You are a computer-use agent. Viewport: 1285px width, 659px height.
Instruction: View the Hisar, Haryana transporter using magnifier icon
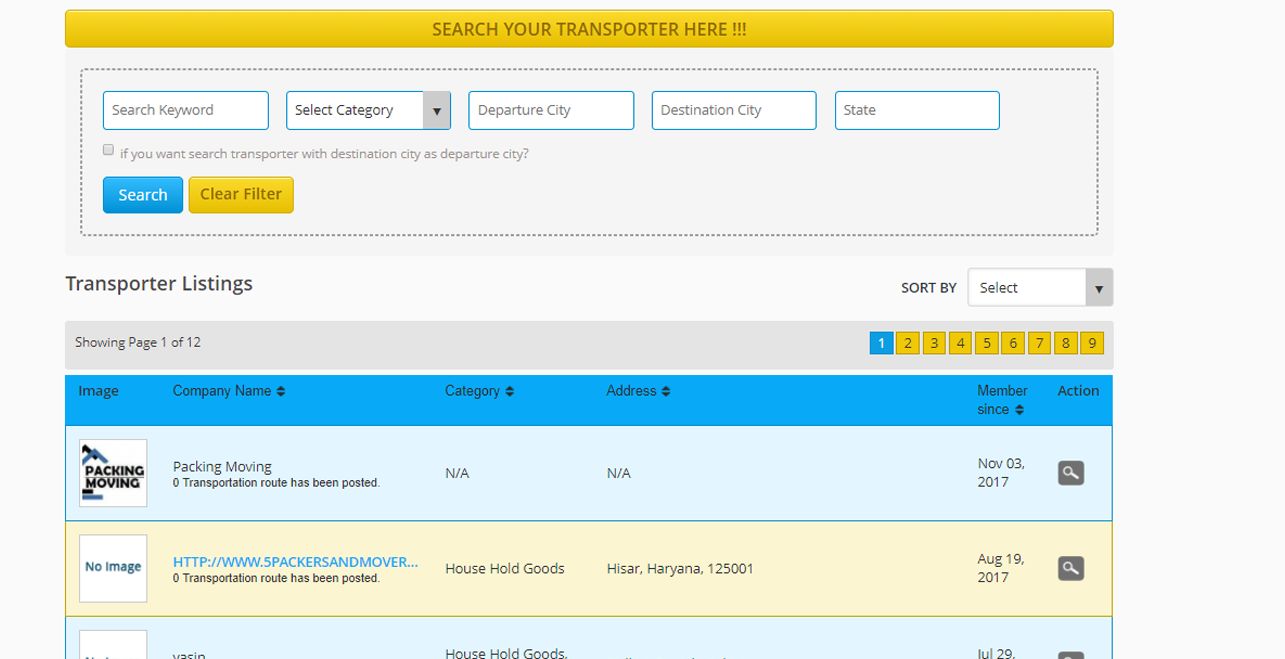pyautogui.click(x=1071, y=569)
